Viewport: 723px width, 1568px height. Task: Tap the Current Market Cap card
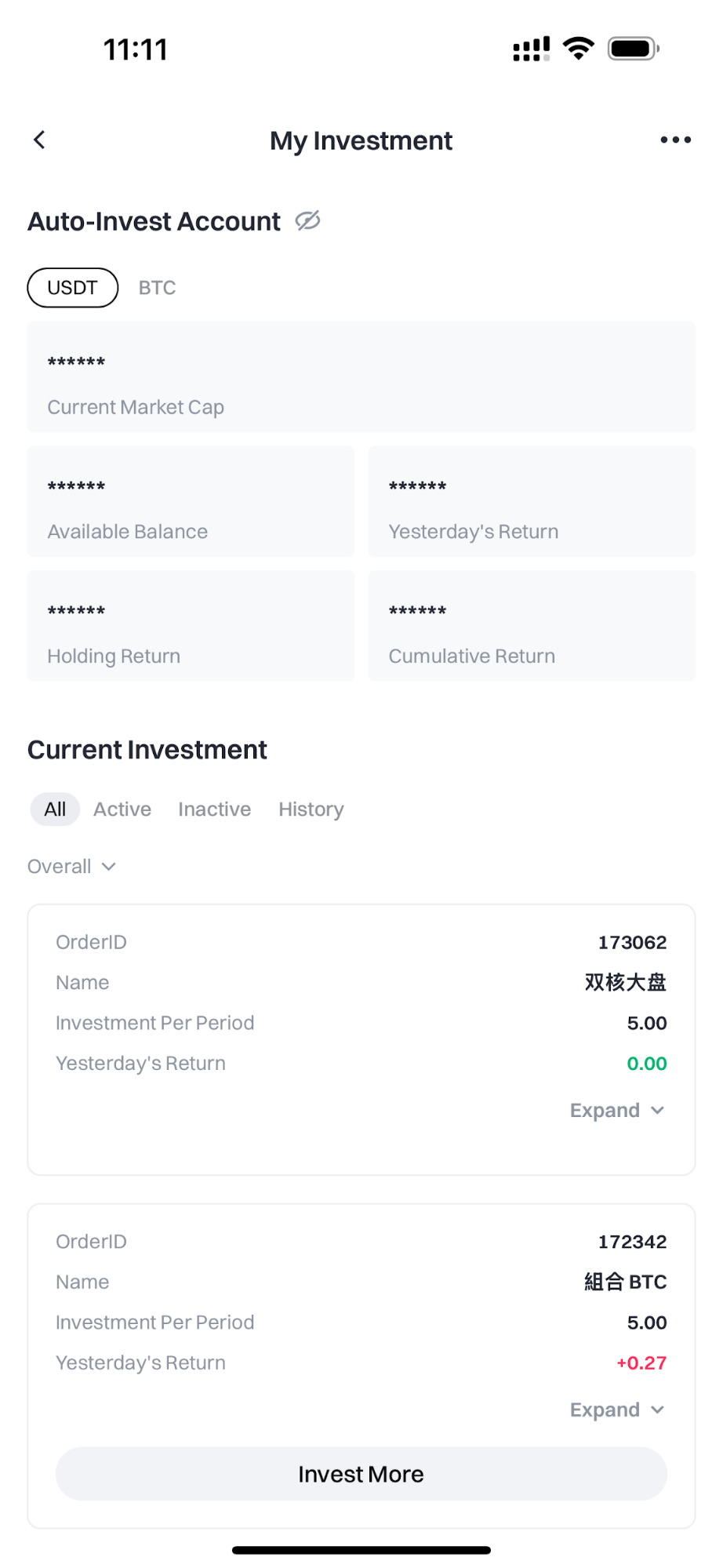coord(361,377)
